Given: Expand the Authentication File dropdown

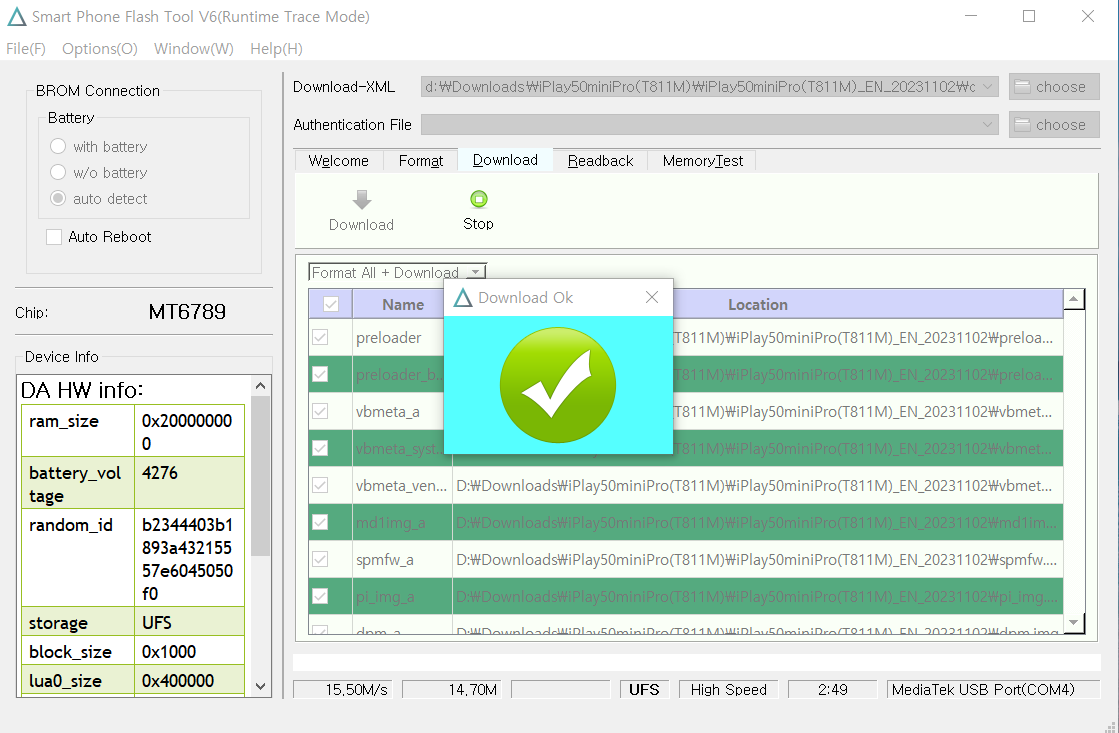Looking at the screenshot, I should (x=988, y=125).
